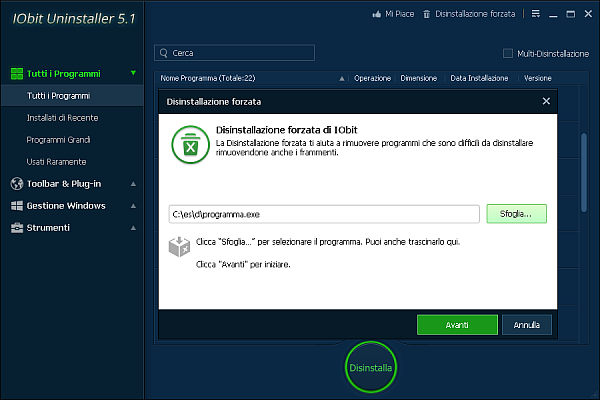
Task: Click Disinstallazione forzata header link
Action: (x=475, y=14)
